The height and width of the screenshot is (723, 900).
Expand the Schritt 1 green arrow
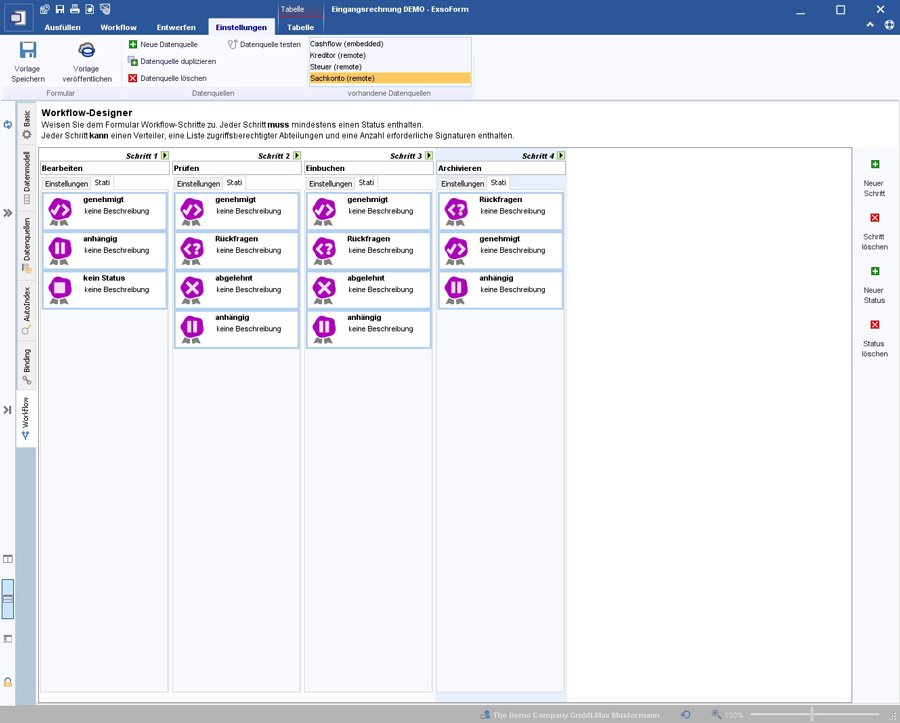pyautogui.click(x=165, y=156)
